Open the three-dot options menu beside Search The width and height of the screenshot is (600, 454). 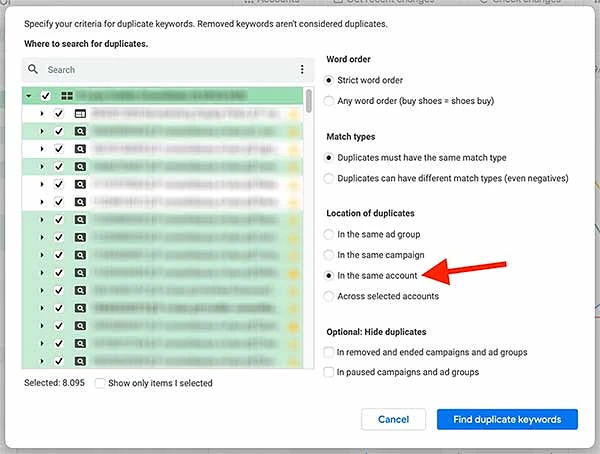tap(302, 69)
